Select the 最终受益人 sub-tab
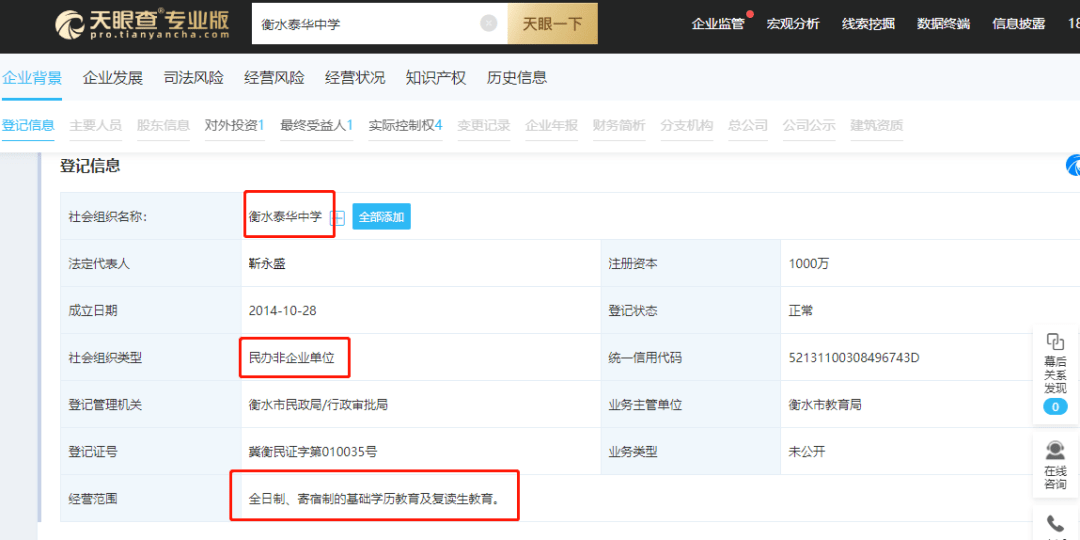Screen dimensions: 1080x540 click(316, 125)
